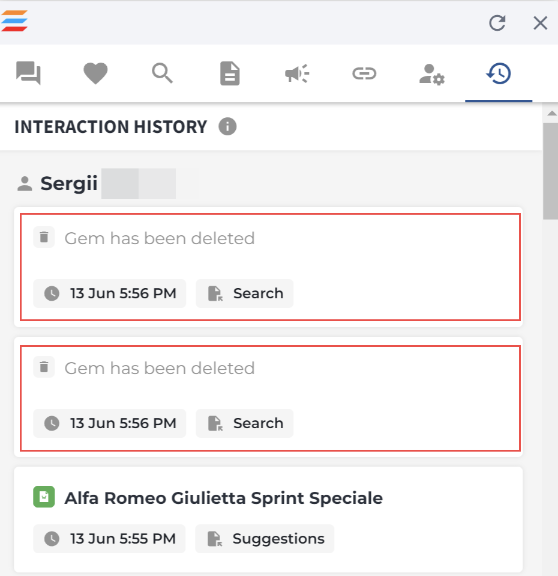Image resolution: width=558 pixels, height=576 pixels.
Task: Click the green gem icon beside Alfa Romeo
Action: tap(44, 497)
